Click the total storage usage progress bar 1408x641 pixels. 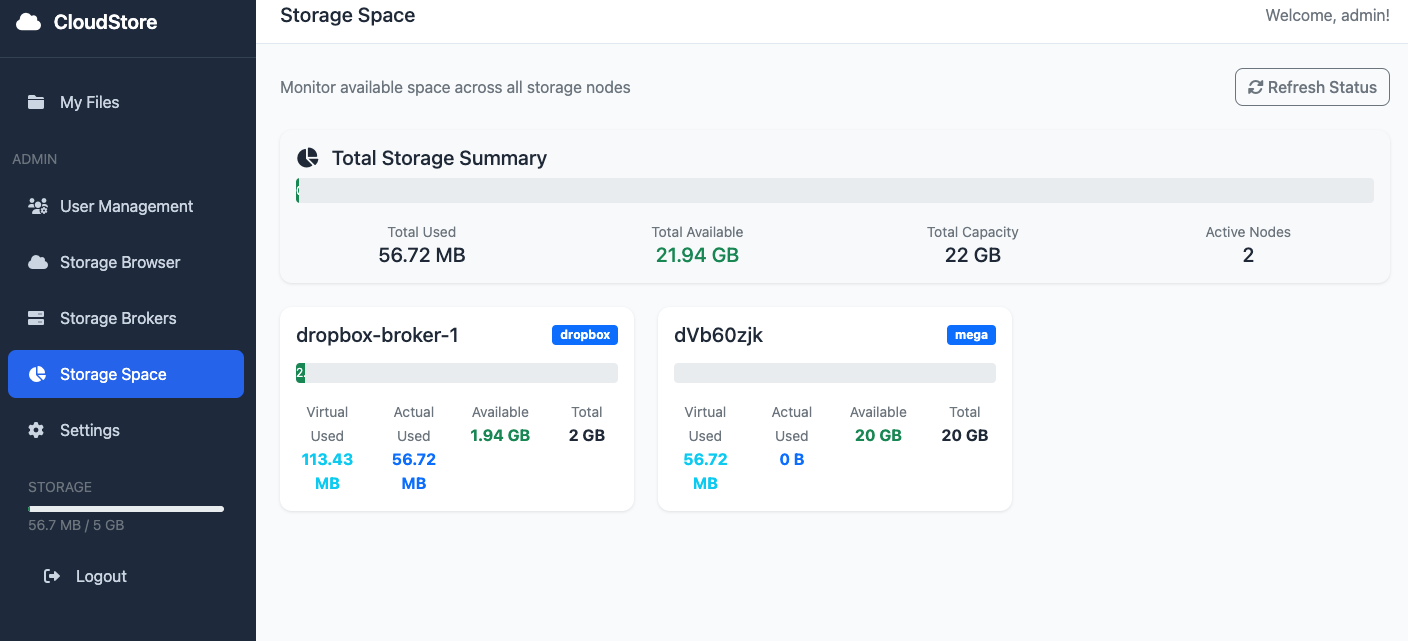click(835, 191)
